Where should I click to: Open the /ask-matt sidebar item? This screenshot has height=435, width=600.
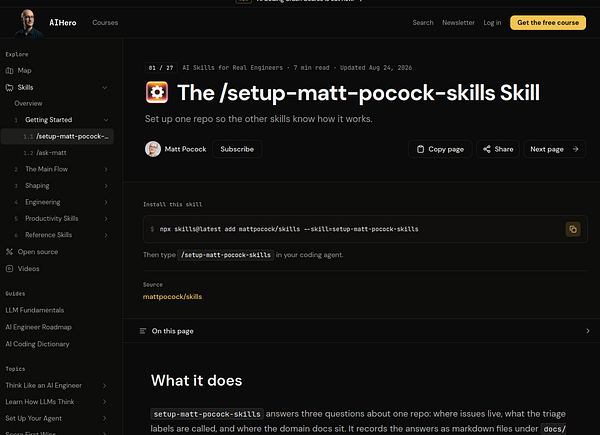(x=51, y=153)
